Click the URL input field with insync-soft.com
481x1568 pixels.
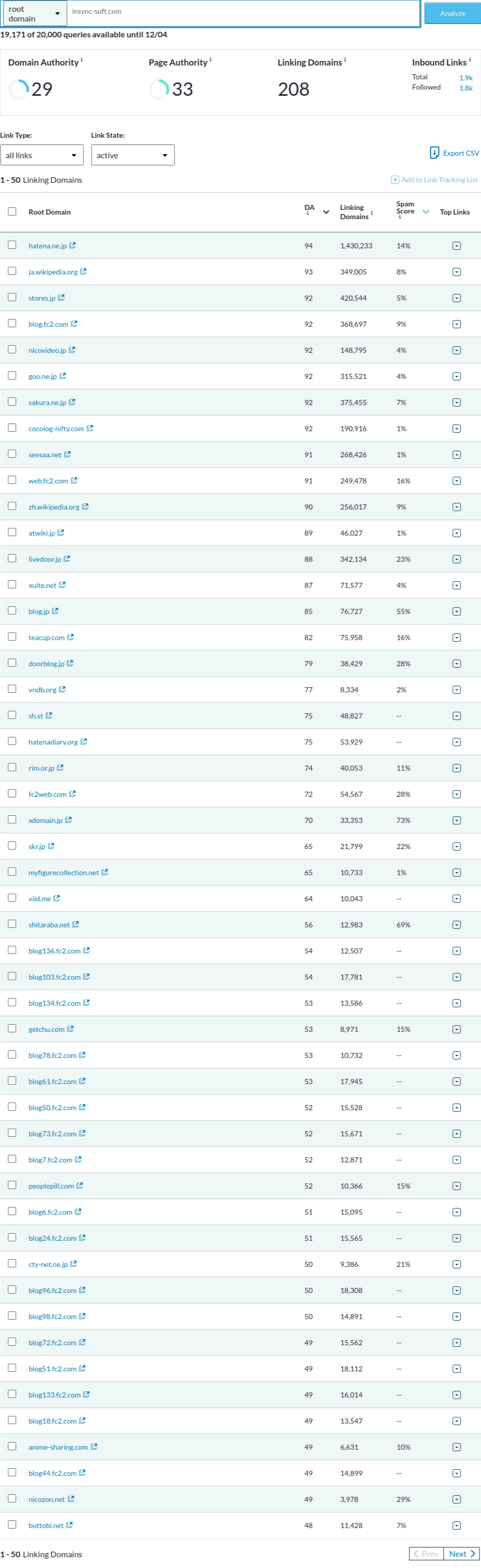pyautogui.click(x=243, y=13)
